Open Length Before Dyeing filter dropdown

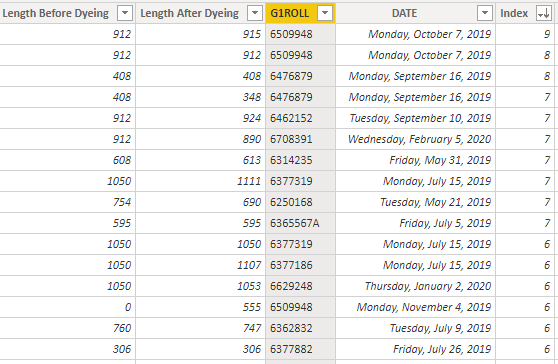pyautogui.click(x=125, y=14)
